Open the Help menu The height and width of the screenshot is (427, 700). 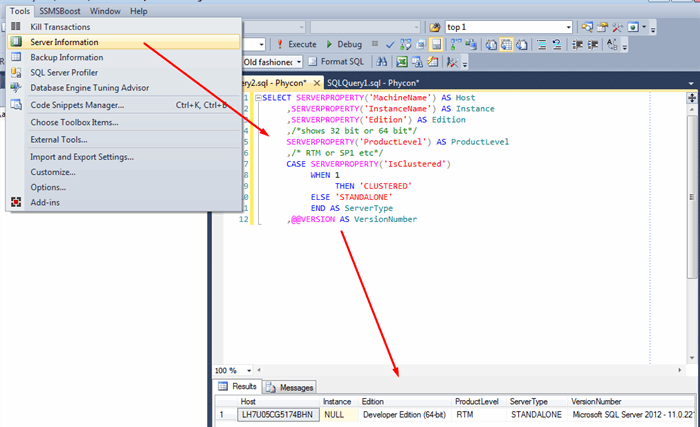tap(138, 11)
